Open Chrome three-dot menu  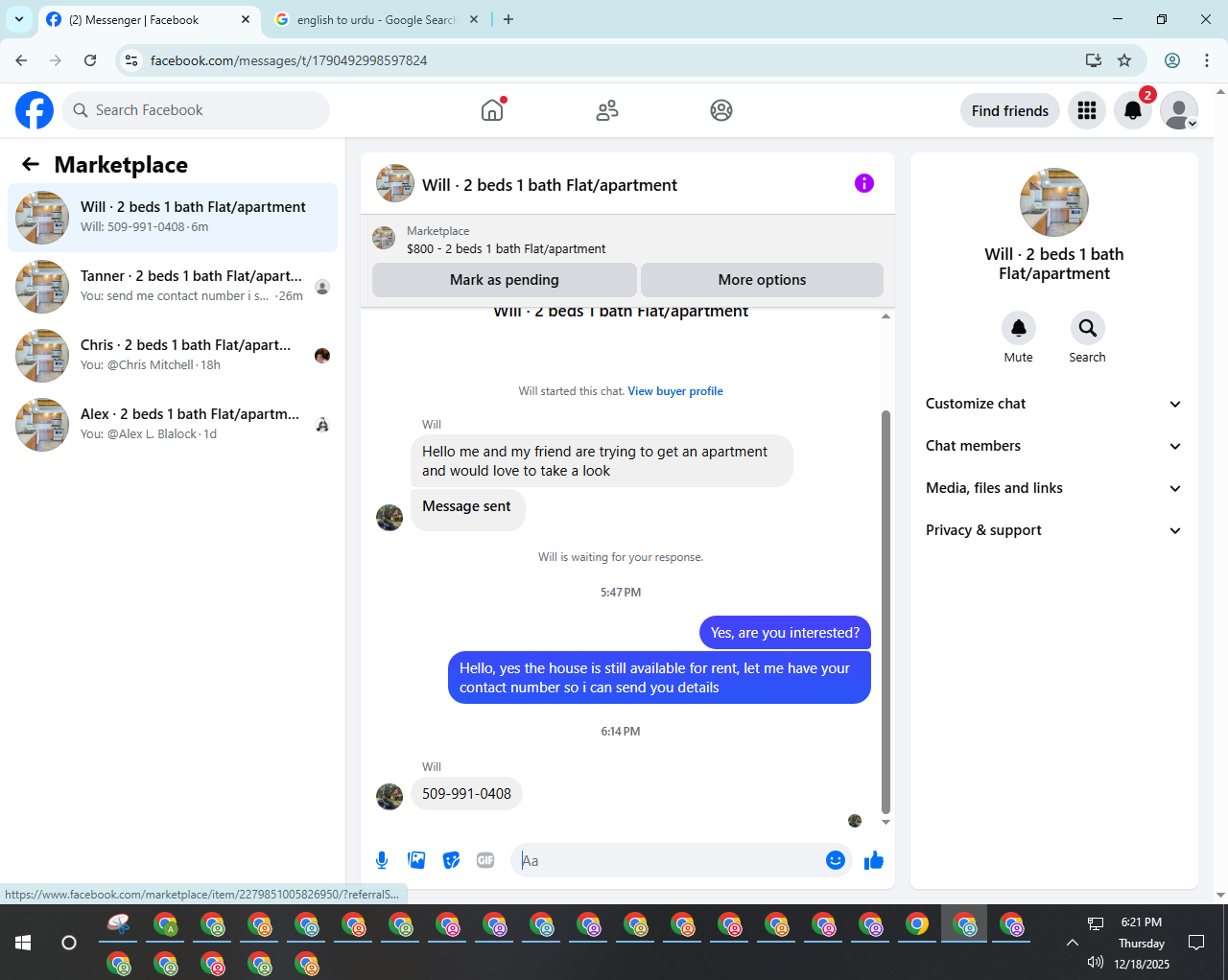[x=1207, y=60]
